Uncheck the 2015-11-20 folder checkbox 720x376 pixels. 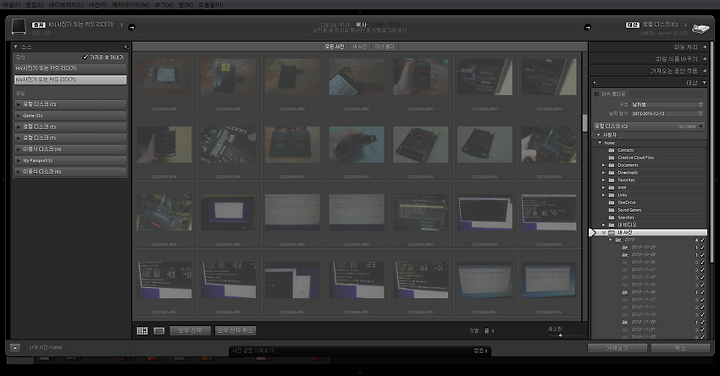pos(703,322)
